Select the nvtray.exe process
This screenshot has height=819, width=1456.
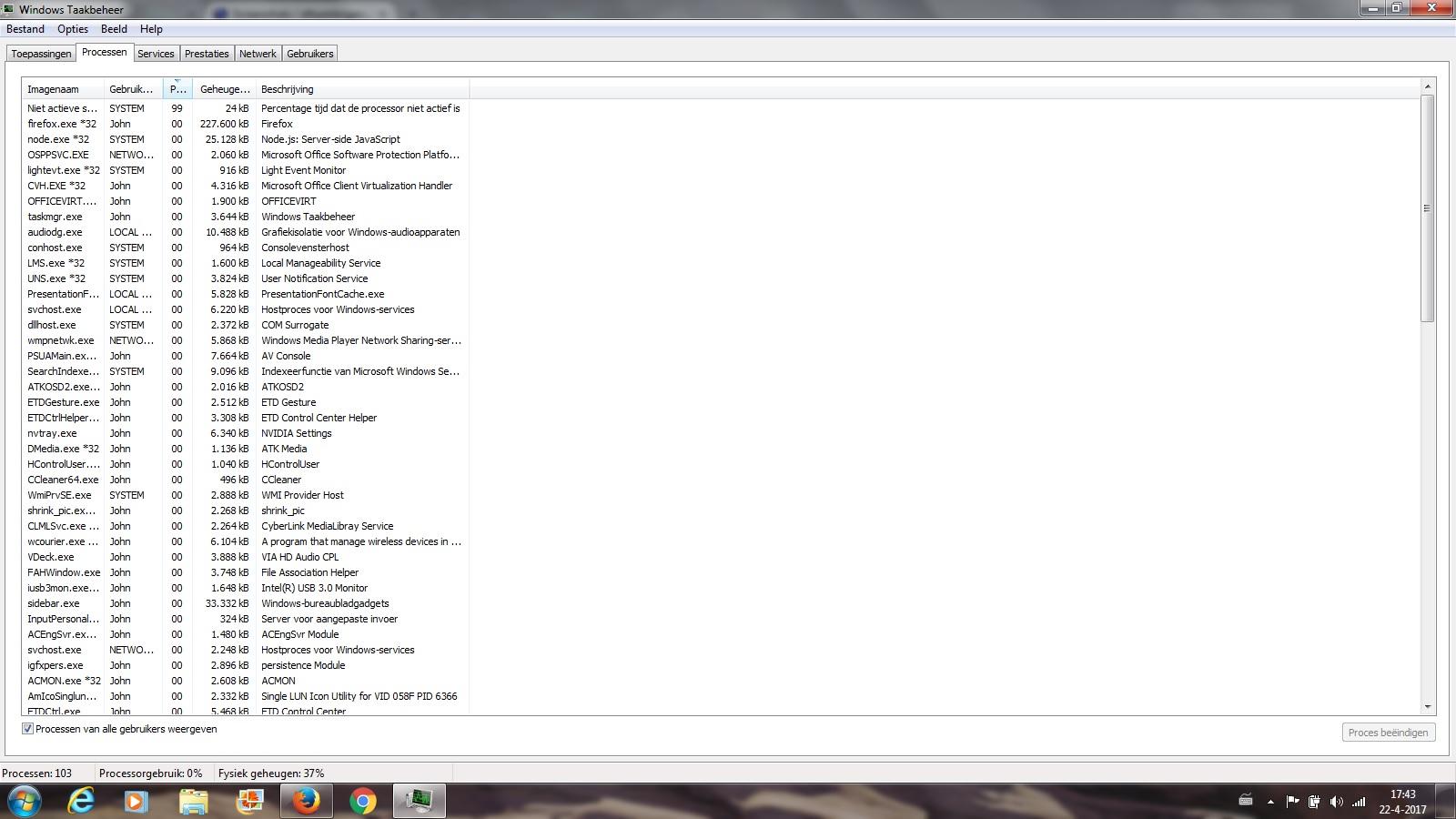[246, 433]
